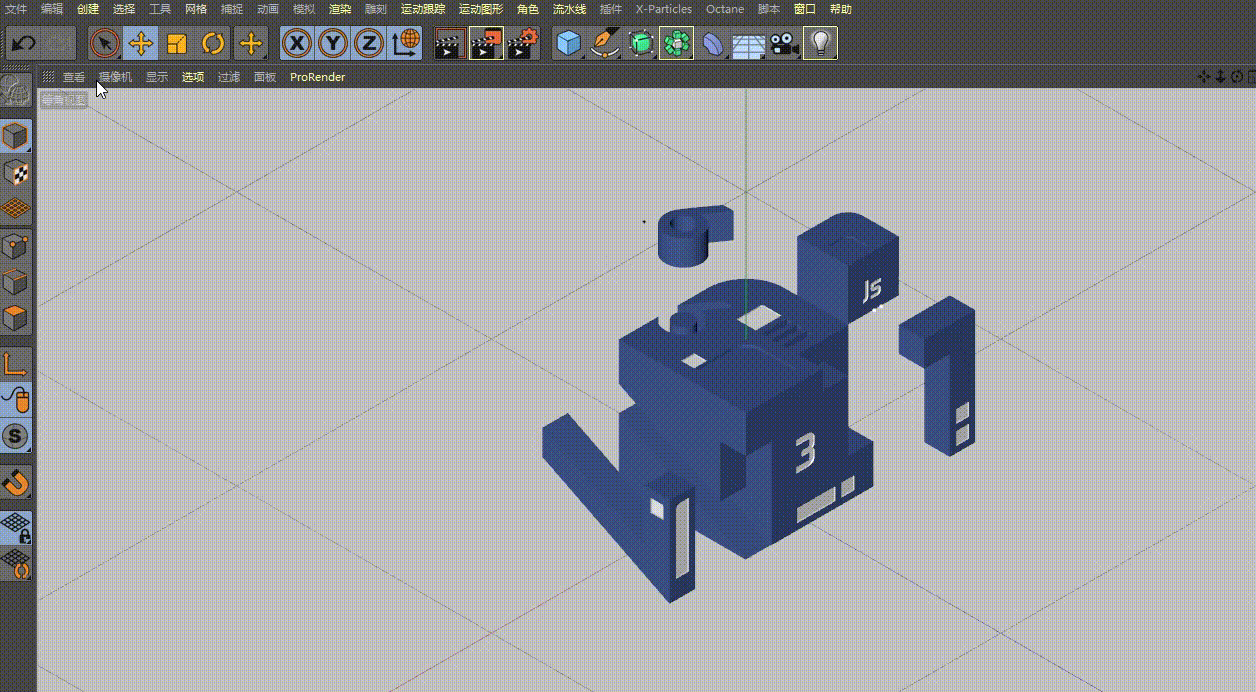The image size is (1256, 692).
Task: Open viewport 过滤 (Filter) menu
Action: (x=229, y=77)
